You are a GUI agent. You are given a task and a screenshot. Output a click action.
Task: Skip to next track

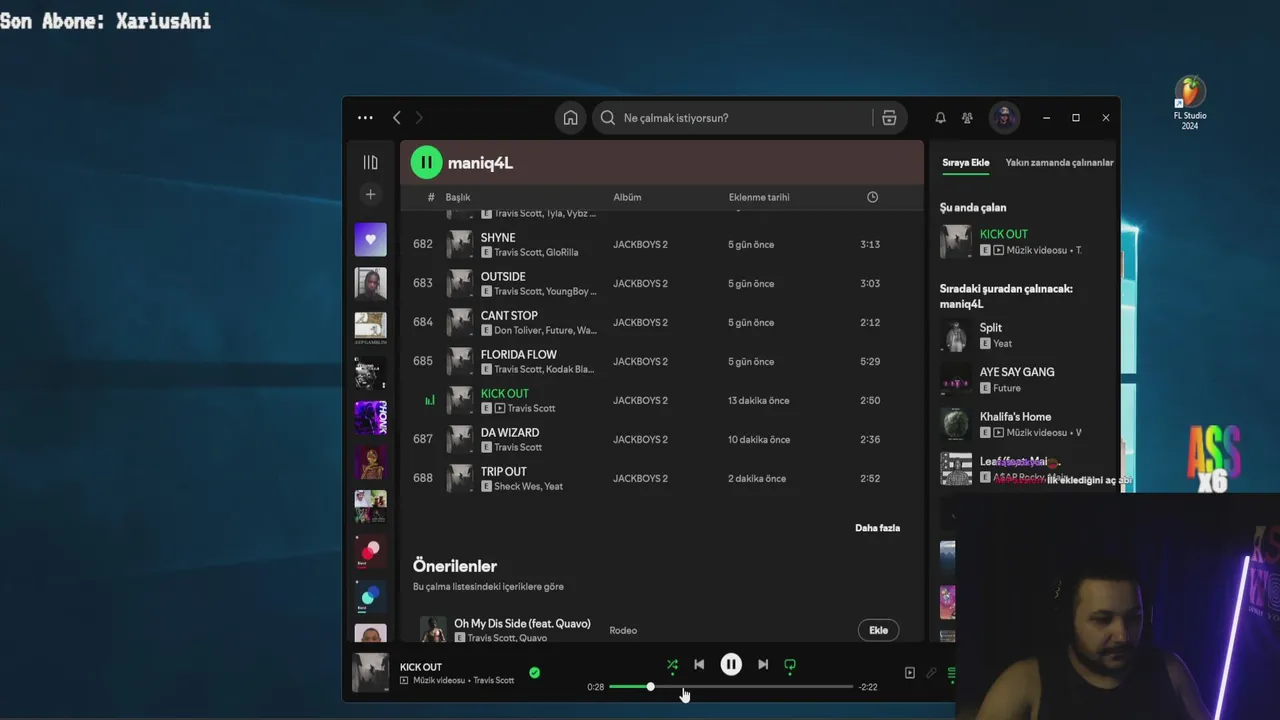pyautogui.click(x=763, y=664)
